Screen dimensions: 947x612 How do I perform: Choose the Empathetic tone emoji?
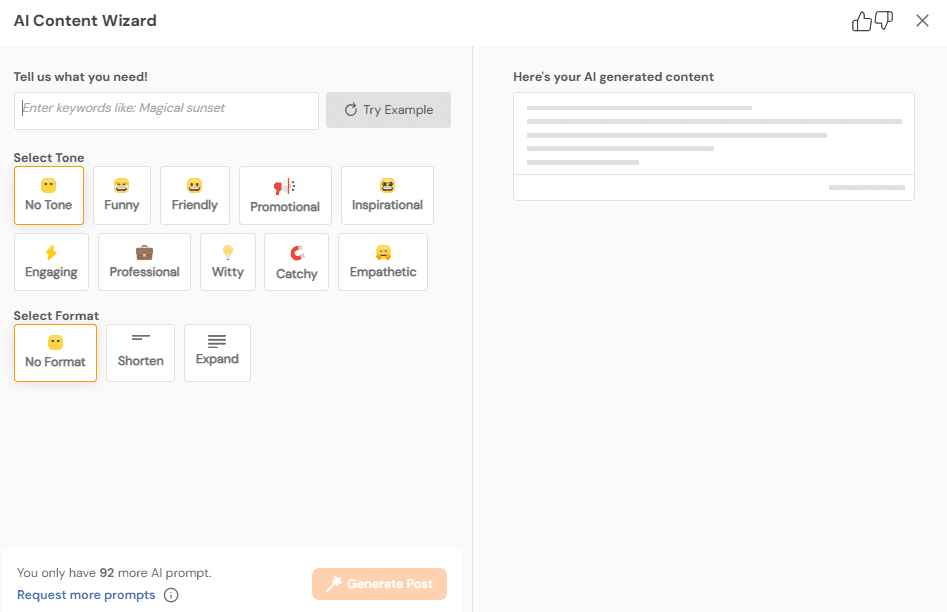coord(382,261)
